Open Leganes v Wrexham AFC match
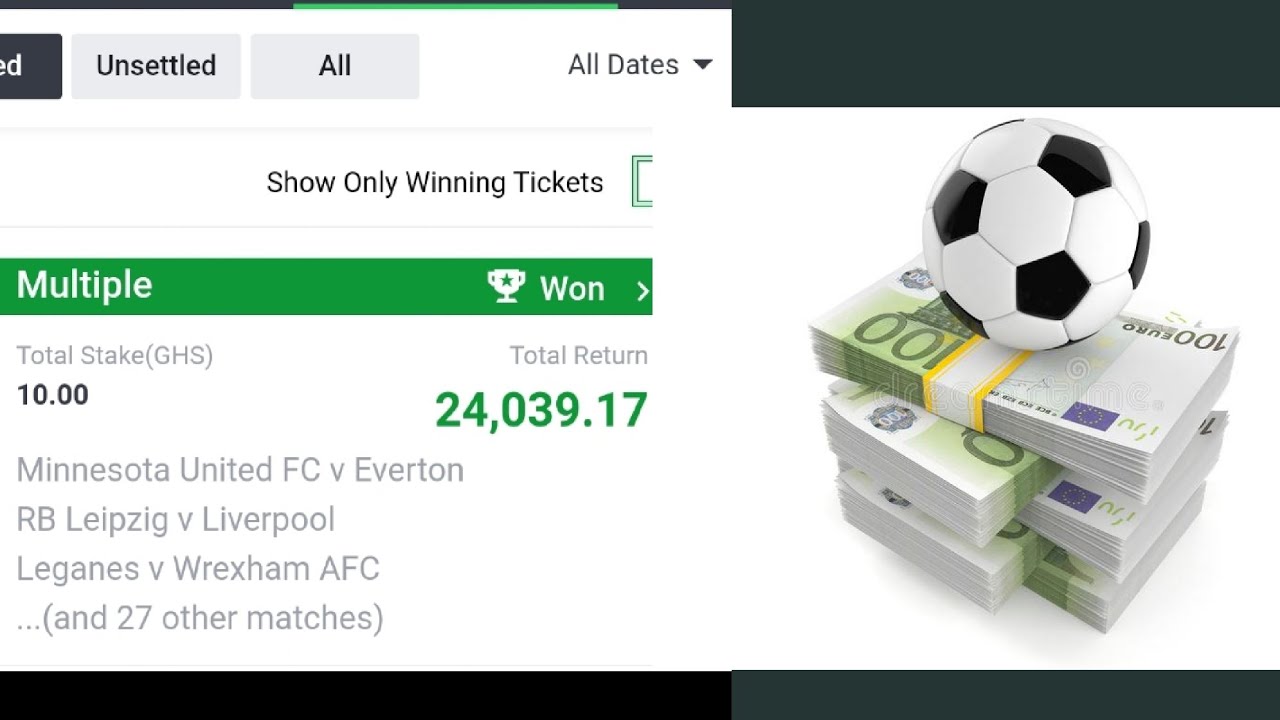Viewport: 1280px width, 720px height. tap(198, 569)
